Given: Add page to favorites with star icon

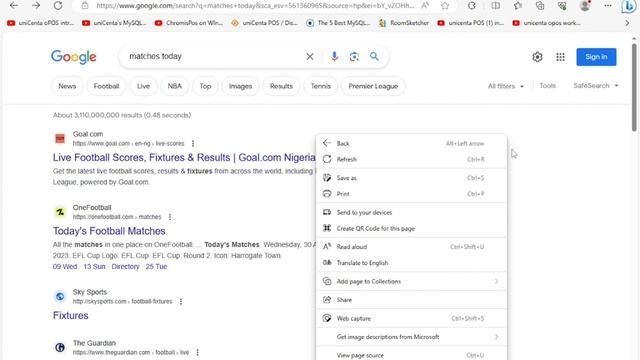Looking at the screenshot, I should point(445,5).
